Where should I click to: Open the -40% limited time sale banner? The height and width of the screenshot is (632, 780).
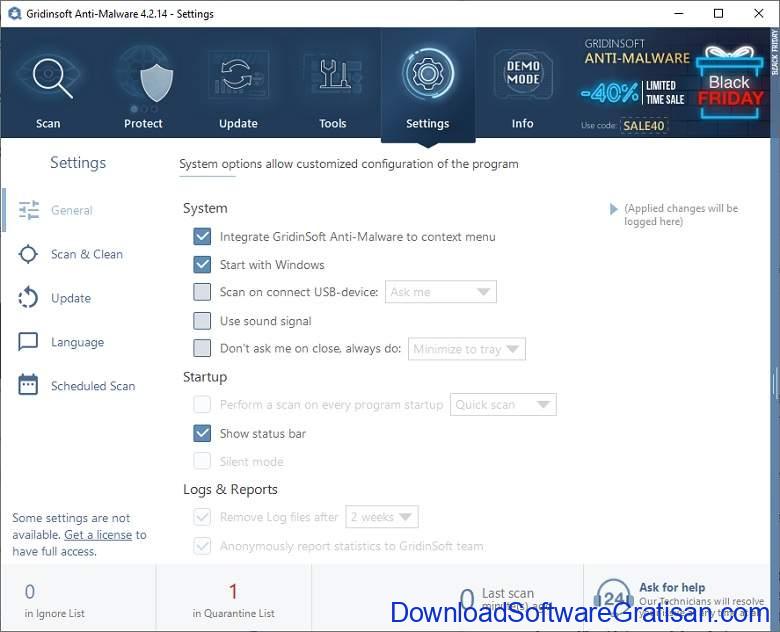(633, 93)
